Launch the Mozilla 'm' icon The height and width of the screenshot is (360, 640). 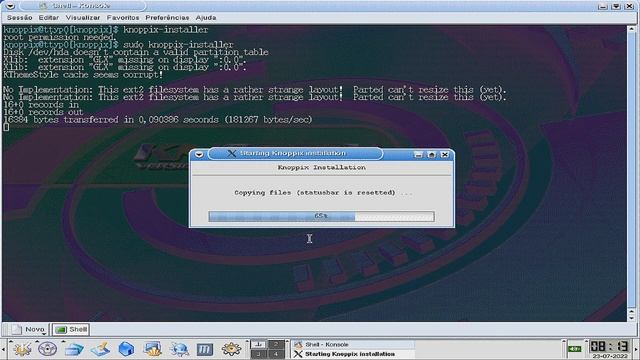click(204, 349)
